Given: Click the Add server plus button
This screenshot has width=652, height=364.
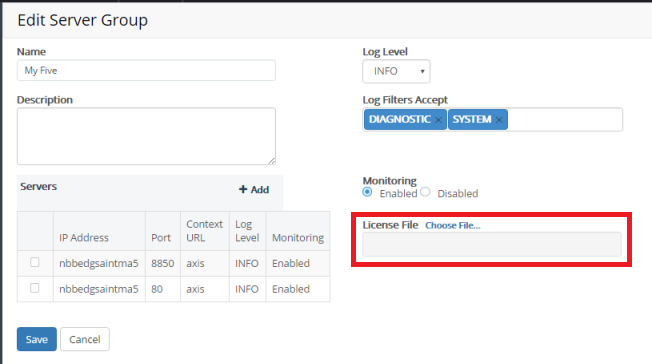Looking at the screenshot, I should (x=254, y=190).
